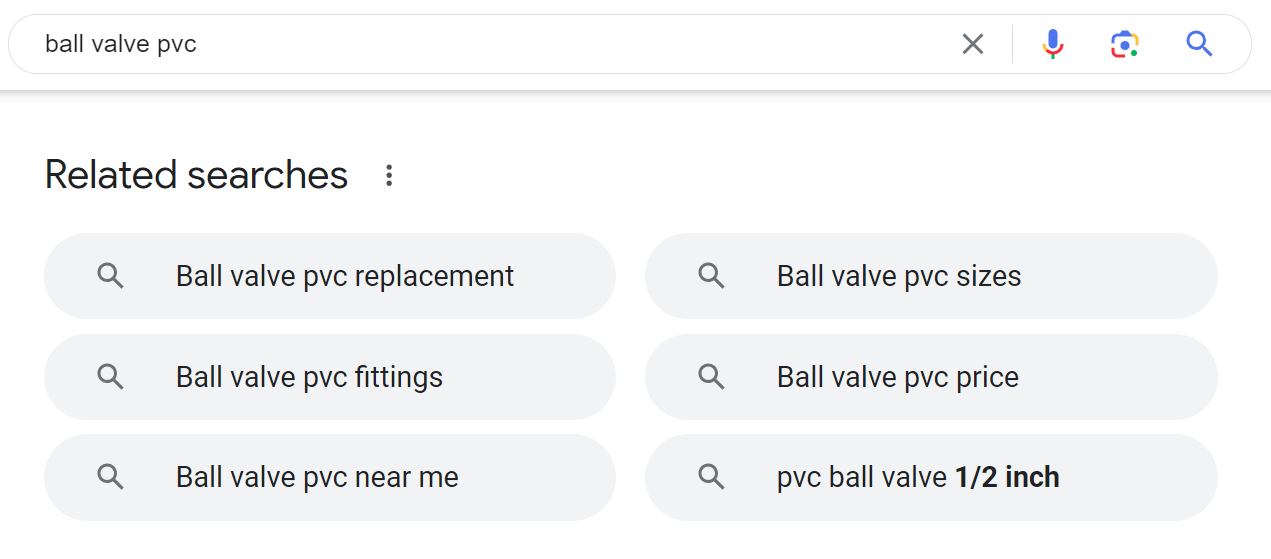Choose the "pvc ball valve 1/2 inch" suggestion
Image resolution: width=1271 pixels, height=559 pixels.
[917, 477]
